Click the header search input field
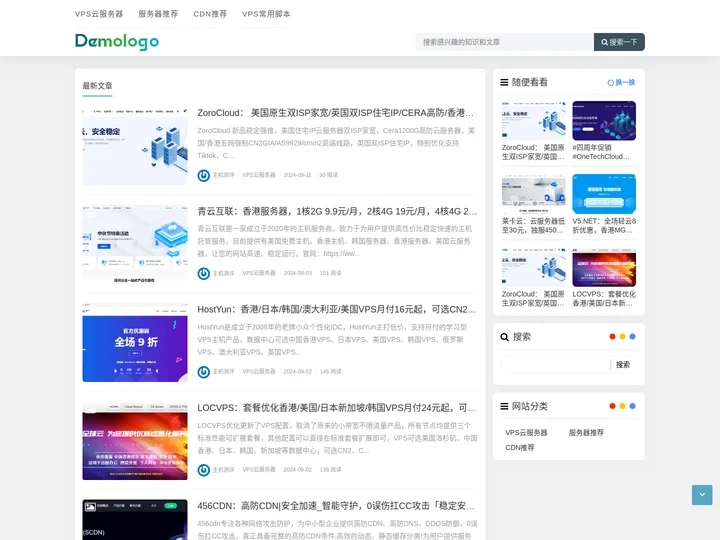Screen dimensions: 720x540 pos(505,42)
